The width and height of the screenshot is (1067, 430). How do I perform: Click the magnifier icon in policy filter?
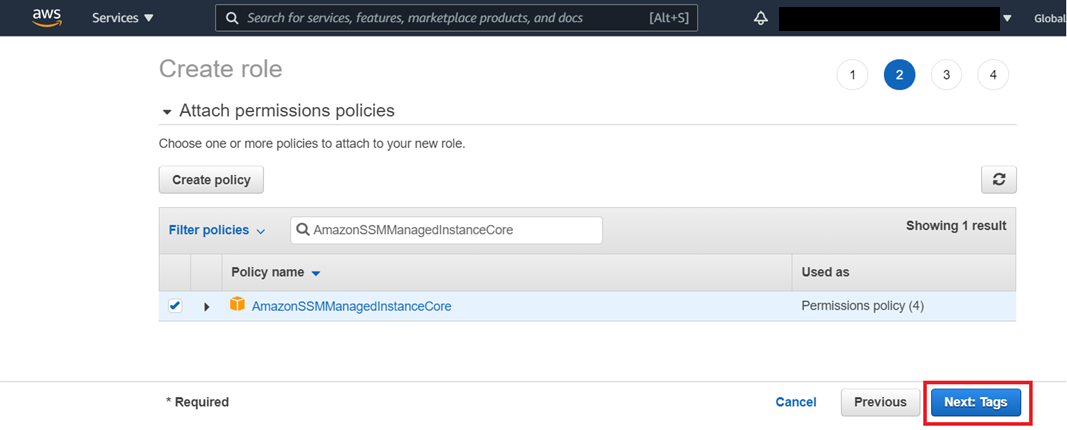click(303, 230)
